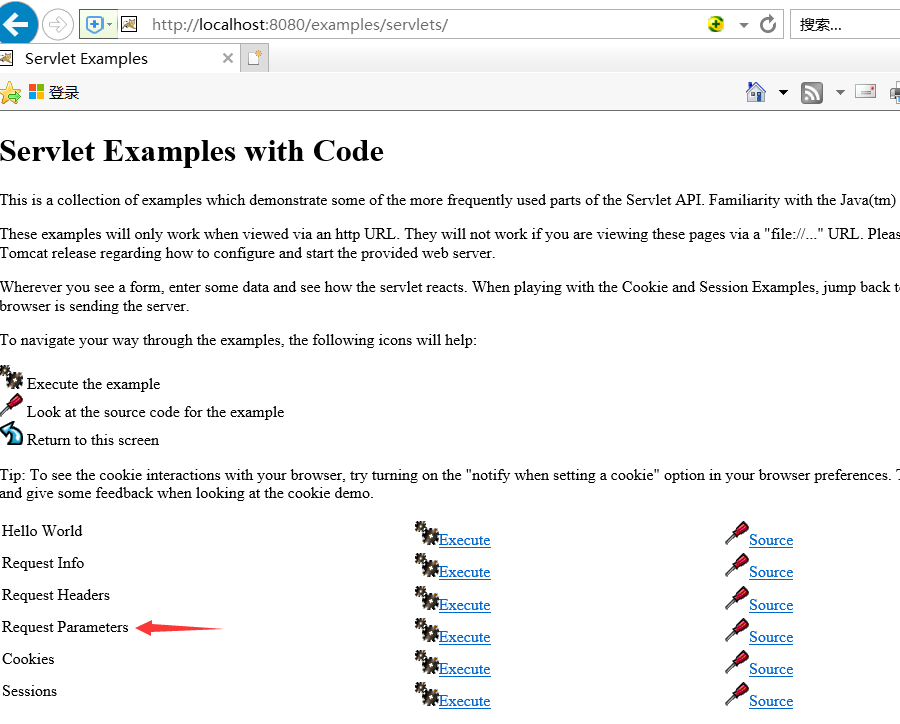Click the legend screwdriver icon for source code
This screenshot has width=900, height=724.
click(11, 405)
